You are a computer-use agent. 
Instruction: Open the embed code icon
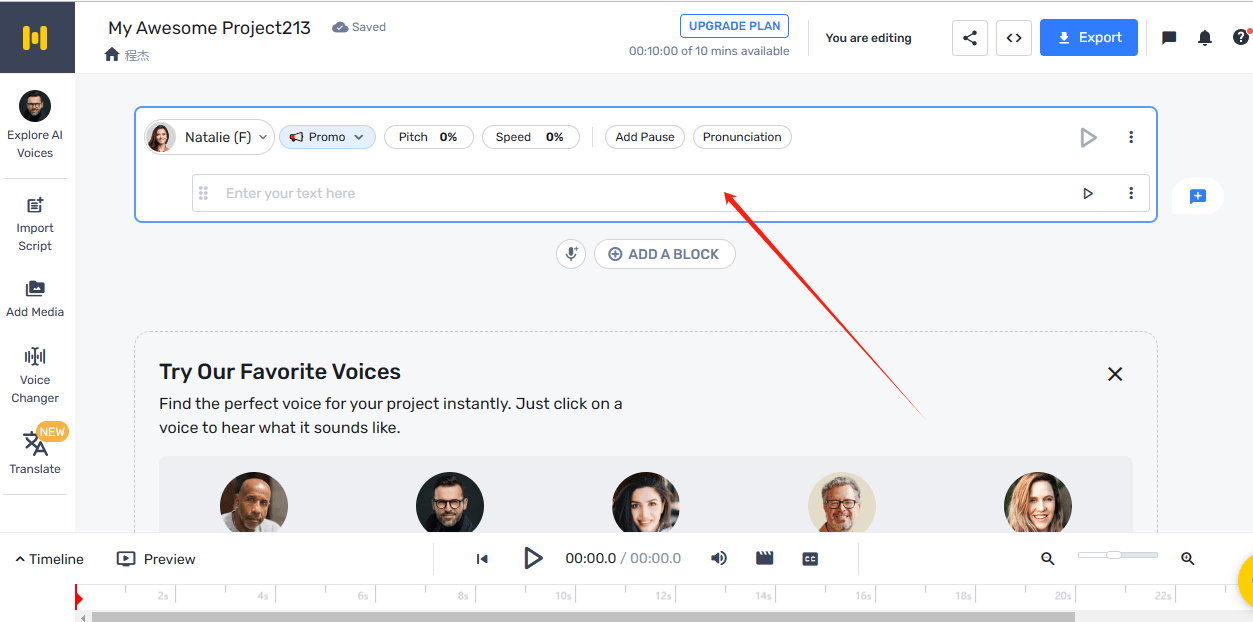(1014, 38)
